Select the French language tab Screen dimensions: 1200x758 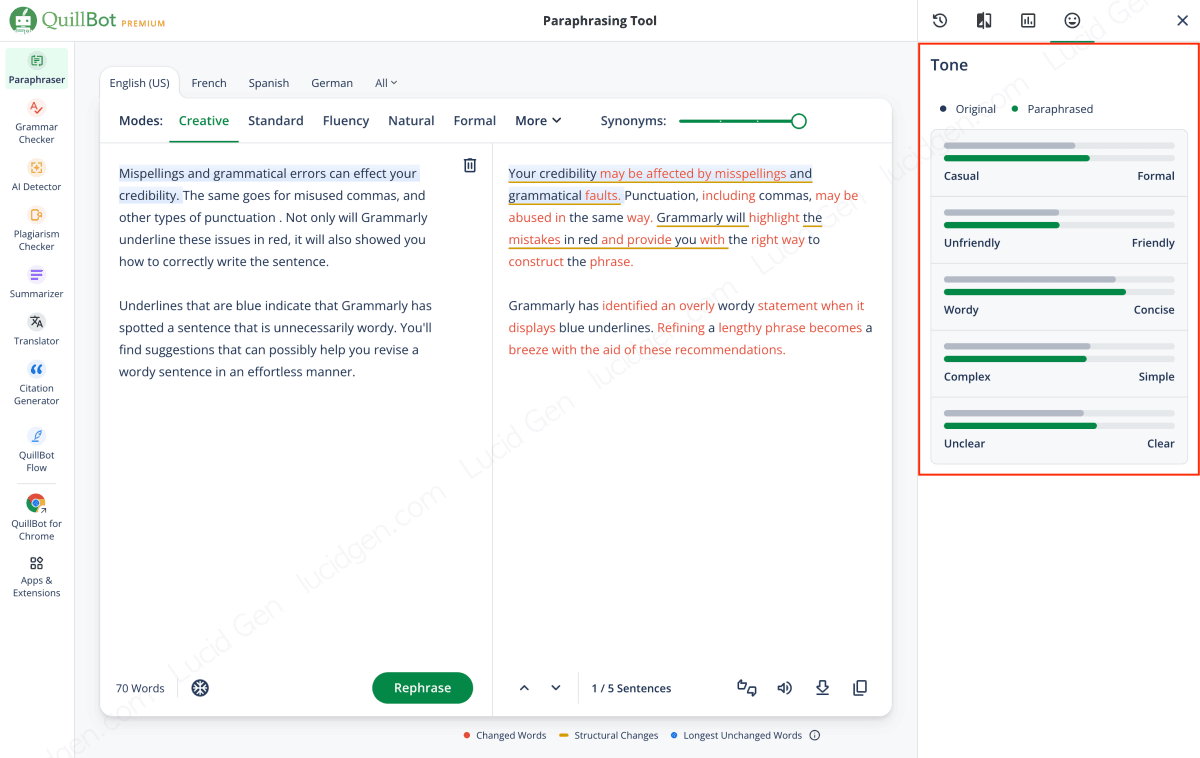[209, 83]
